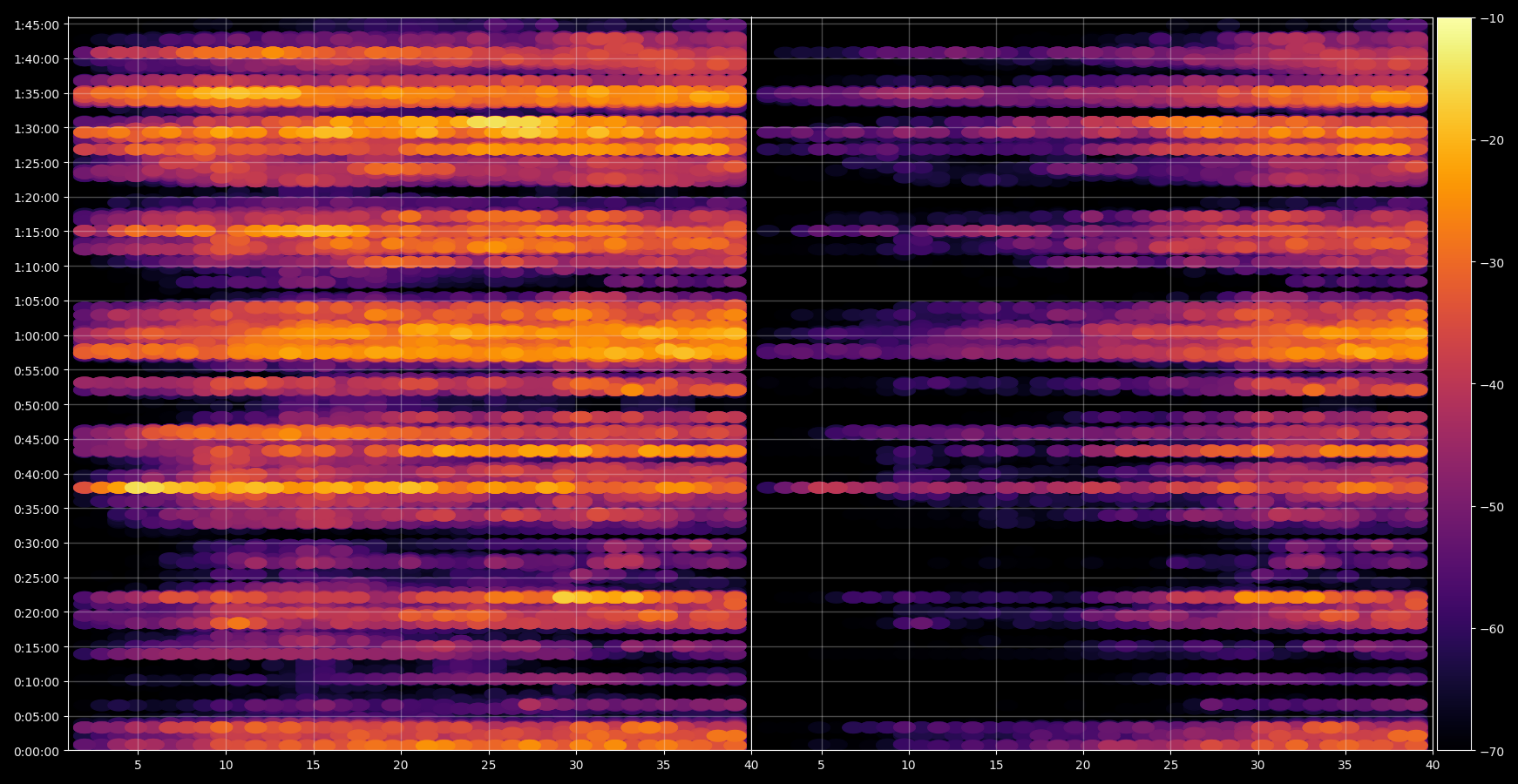Image resolution: width=1518 pixels, height=784 pixels.
Task: Select the 0:10:00 y-axis tick label
Action: coord(37,682)
